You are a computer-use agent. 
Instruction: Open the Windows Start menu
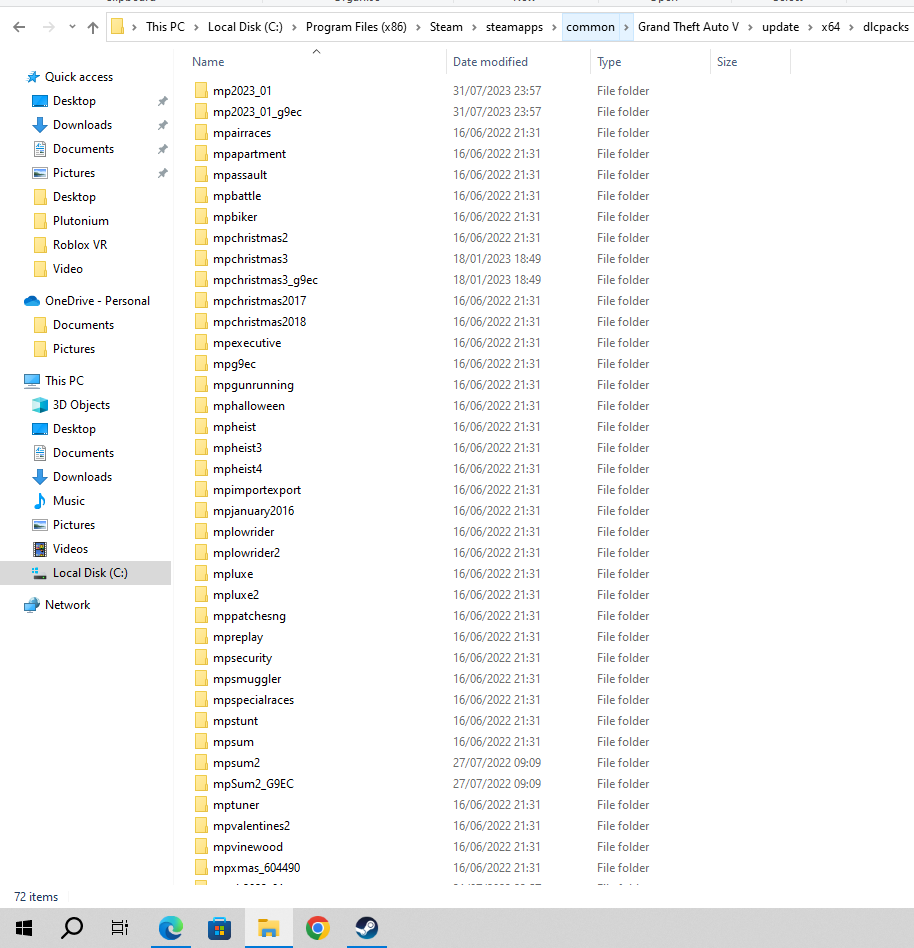24,928
